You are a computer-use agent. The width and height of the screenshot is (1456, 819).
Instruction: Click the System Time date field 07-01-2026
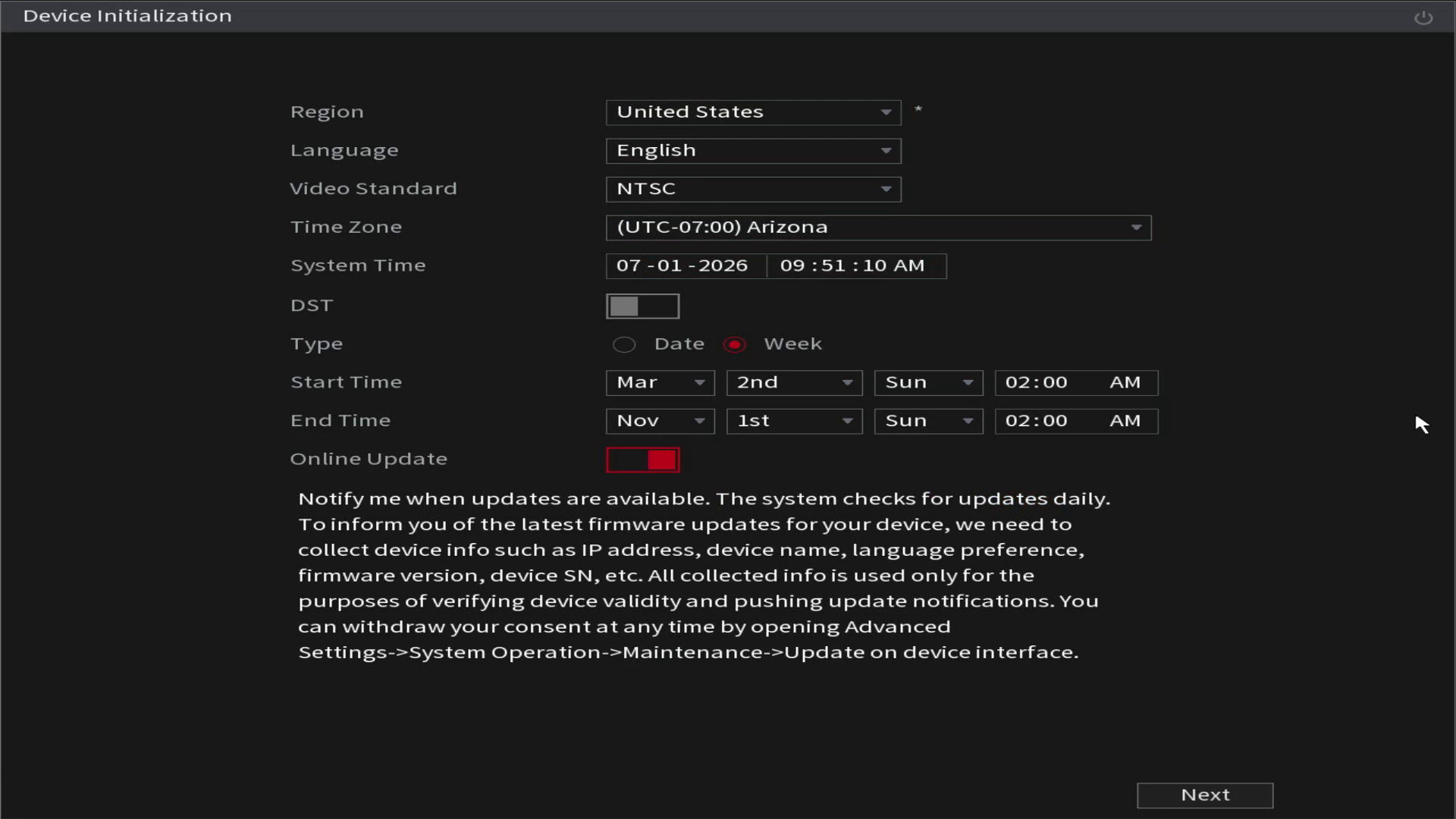(686, 266)
